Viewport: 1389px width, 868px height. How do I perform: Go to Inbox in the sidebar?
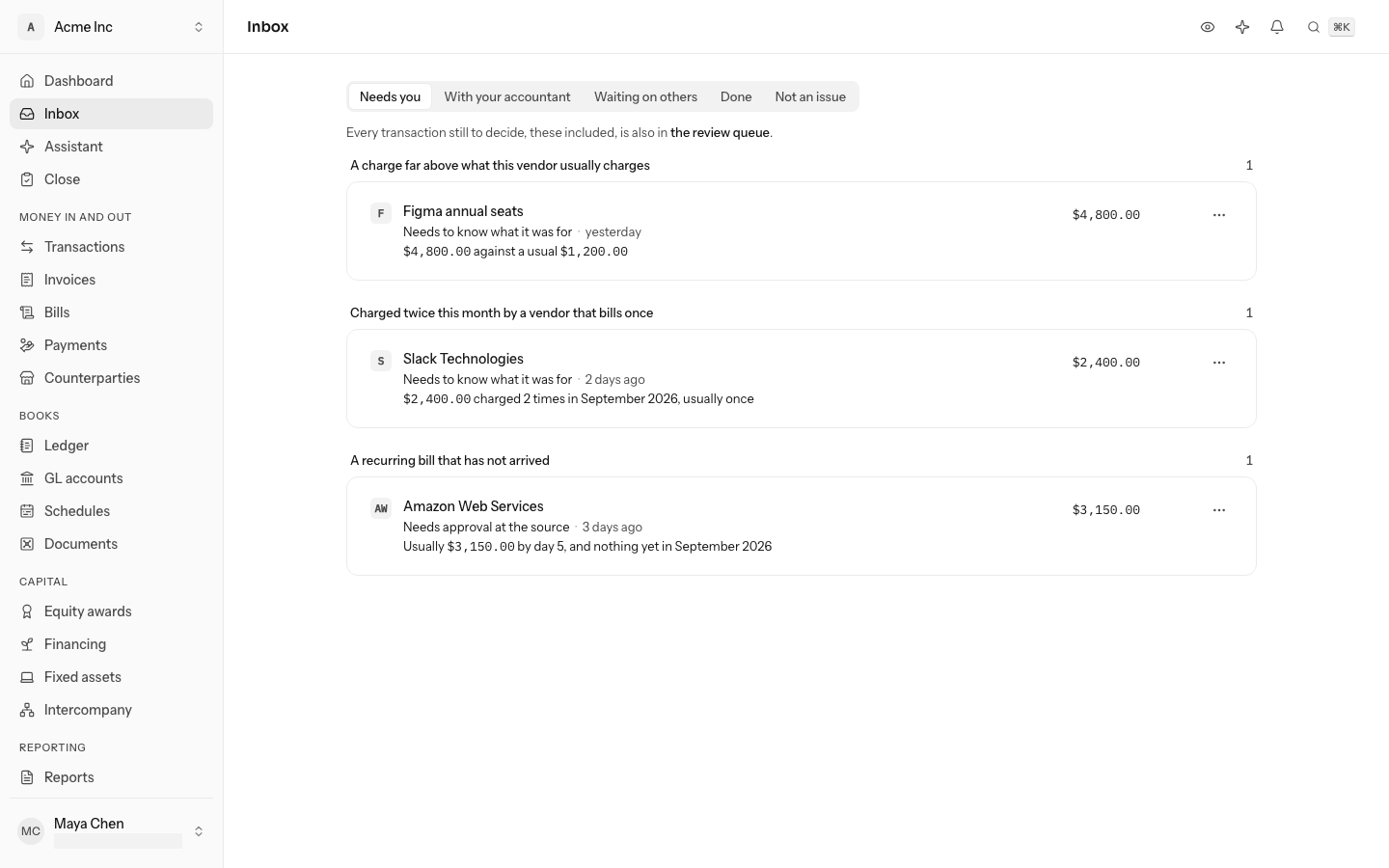click(112, 114)
